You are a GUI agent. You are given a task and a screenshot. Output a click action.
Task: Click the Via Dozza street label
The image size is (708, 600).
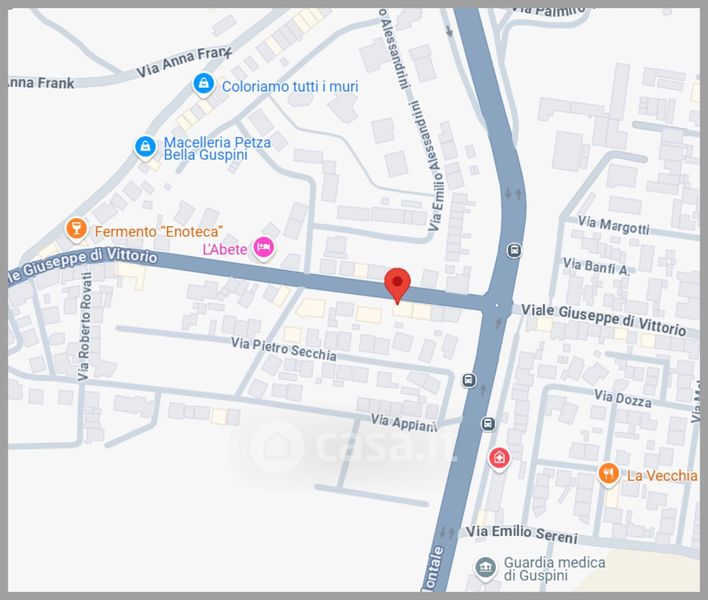point(623,399)
